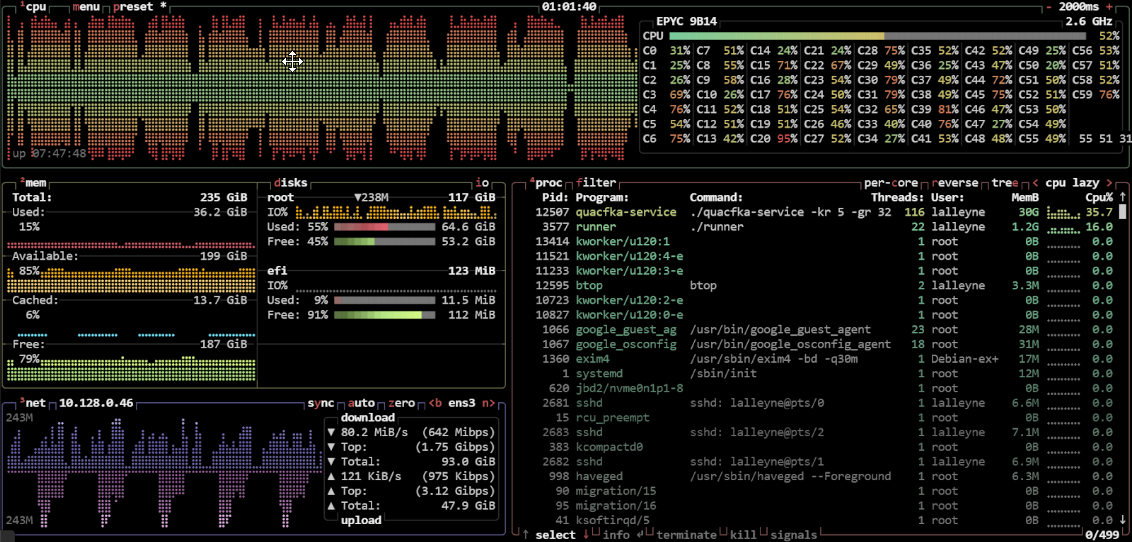Click right arrow next to cpu lazy
This screenshot has width=1132, height=542.
(1107, 183)
